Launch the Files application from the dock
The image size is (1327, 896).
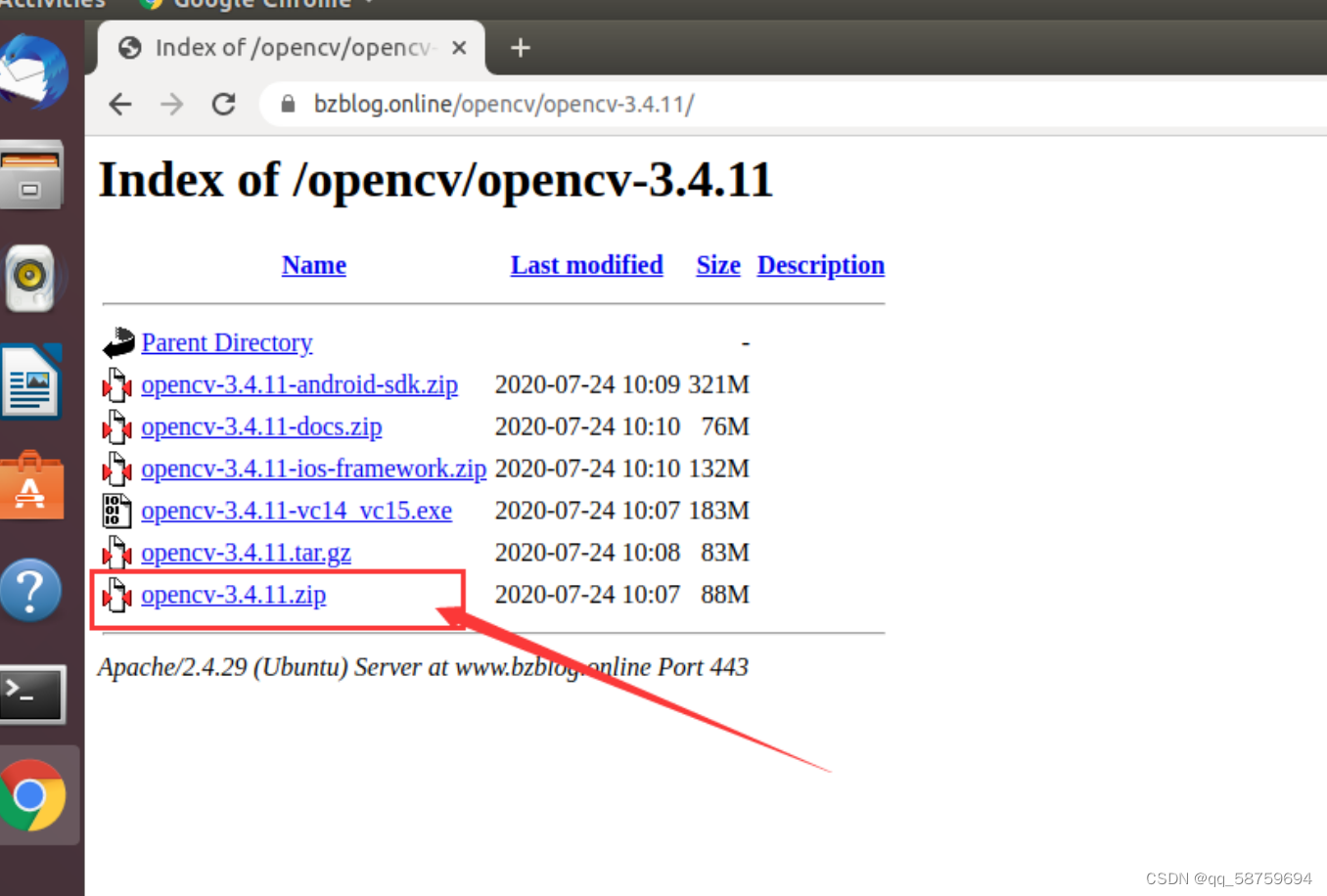pos(40,174)
